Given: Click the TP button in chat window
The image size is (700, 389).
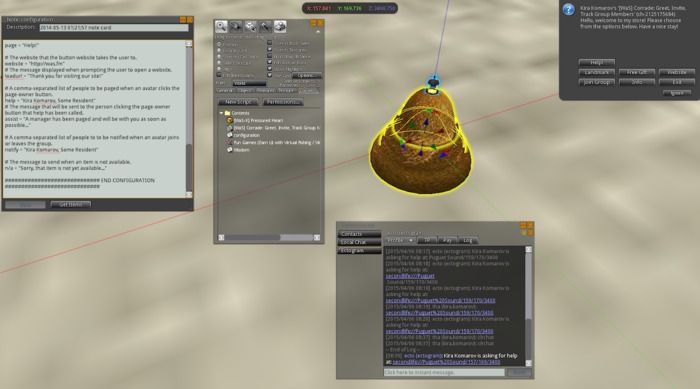Looking at the screenshot, I should click(427, 240).
